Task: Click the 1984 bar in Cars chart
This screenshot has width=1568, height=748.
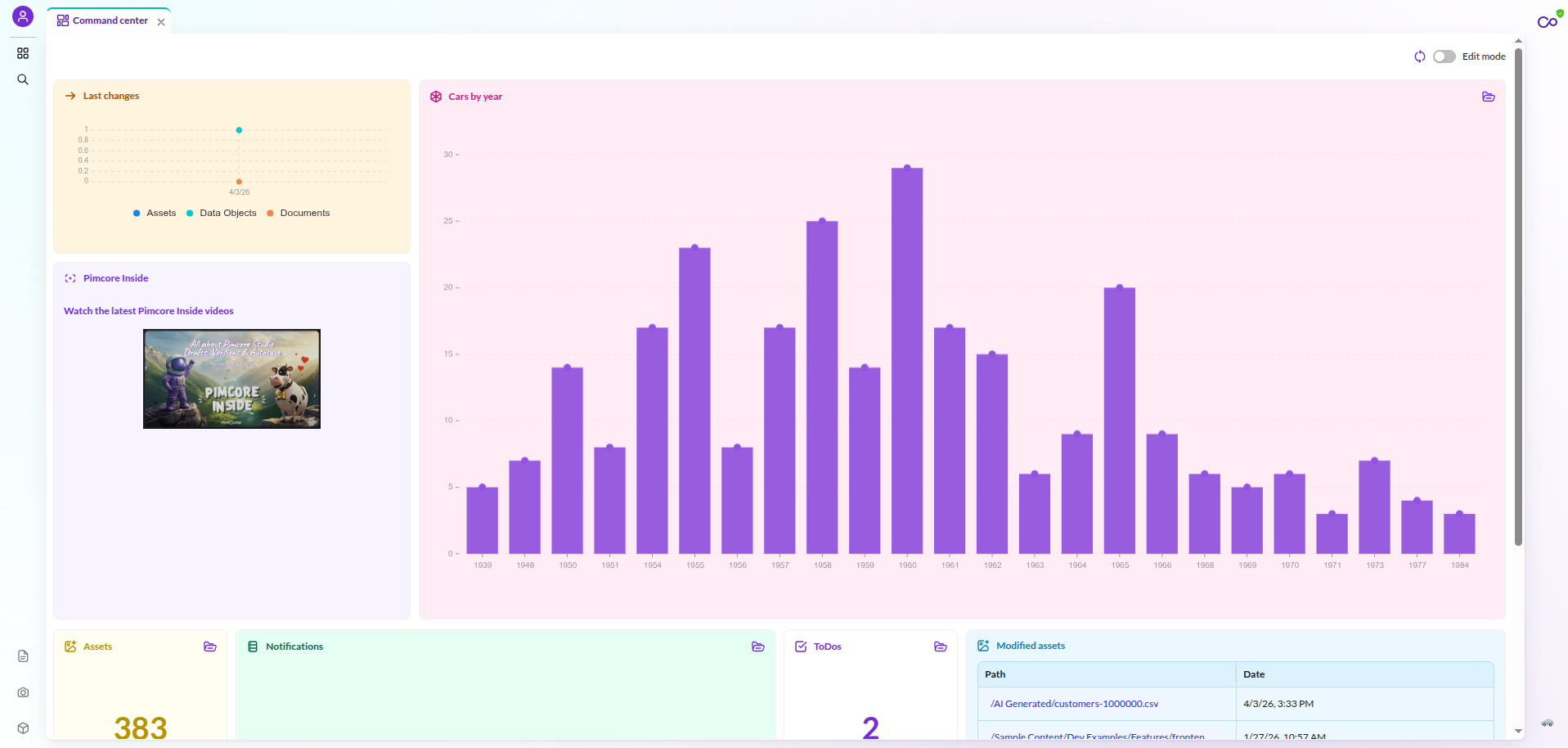Action: click(1459, 534)
